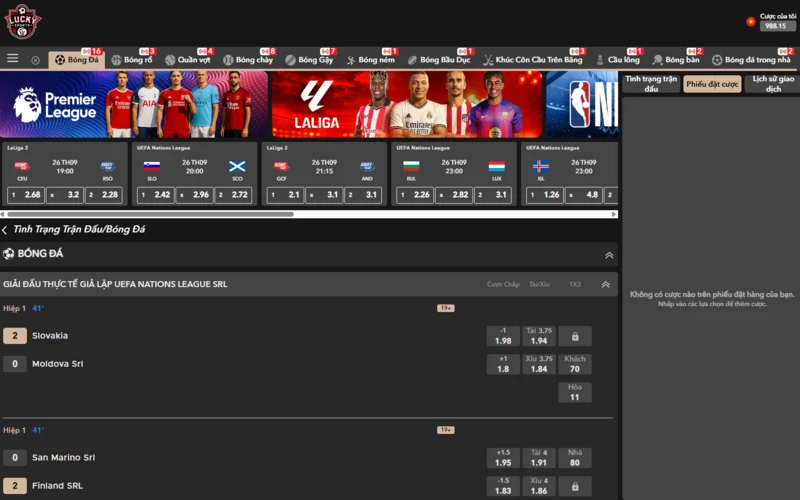Open the Lucky Sports logo home
The width and height of the screenshot is (800, 500).
click(22, 21)
